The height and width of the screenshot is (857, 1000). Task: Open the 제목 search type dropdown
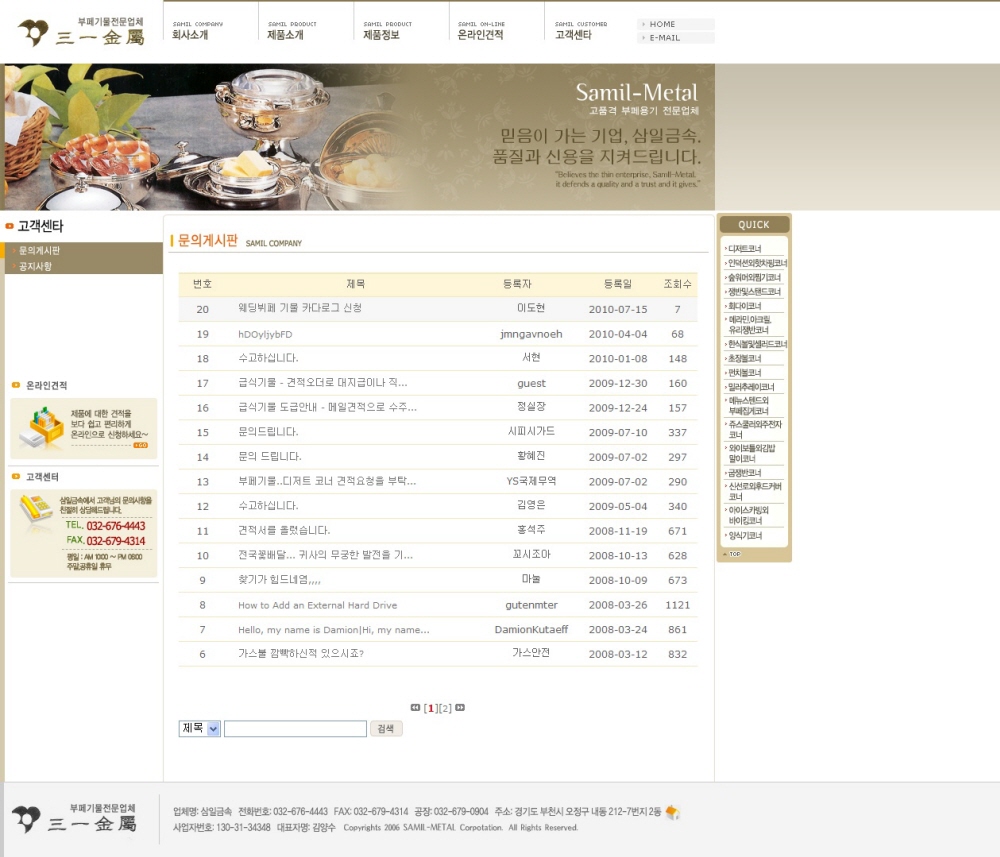coord(200,729)
